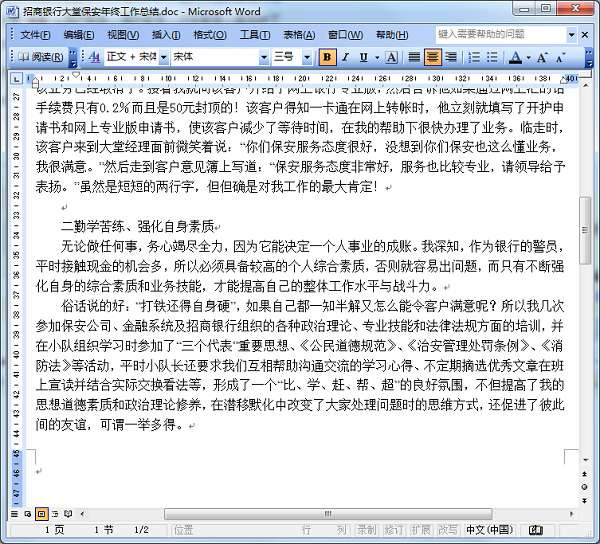Open underline style dropdown arrow

coord(377,58)
